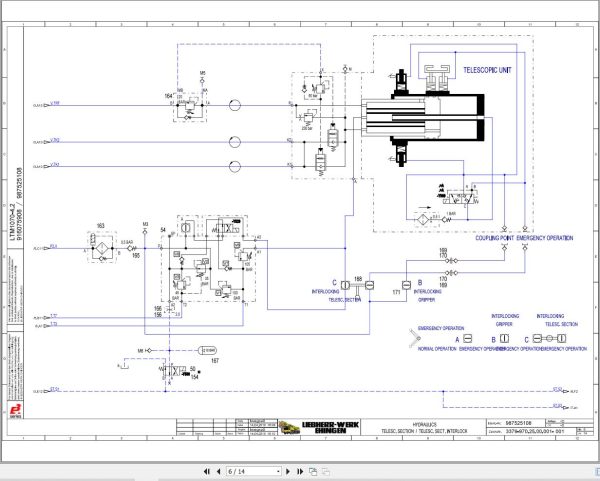Click the component number '171'
The height and width of the screenshot is (481, 600).
pyautogui.click(x=396, y=292)
